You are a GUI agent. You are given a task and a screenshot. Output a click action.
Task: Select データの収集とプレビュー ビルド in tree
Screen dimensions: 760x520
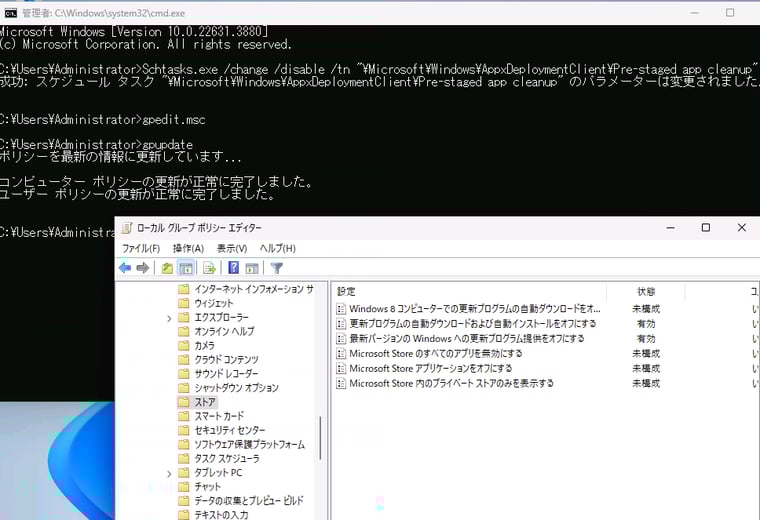click(x=249, y=501)
